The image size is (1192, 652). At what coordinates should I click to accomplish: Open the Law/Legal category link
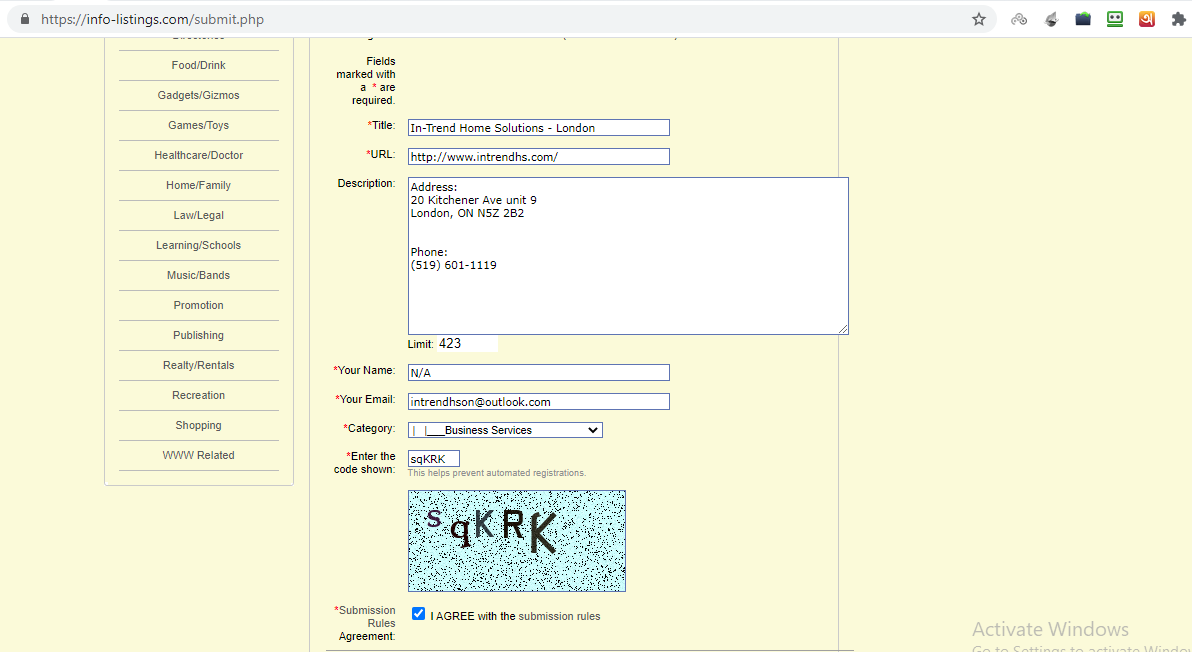point(198,215)
